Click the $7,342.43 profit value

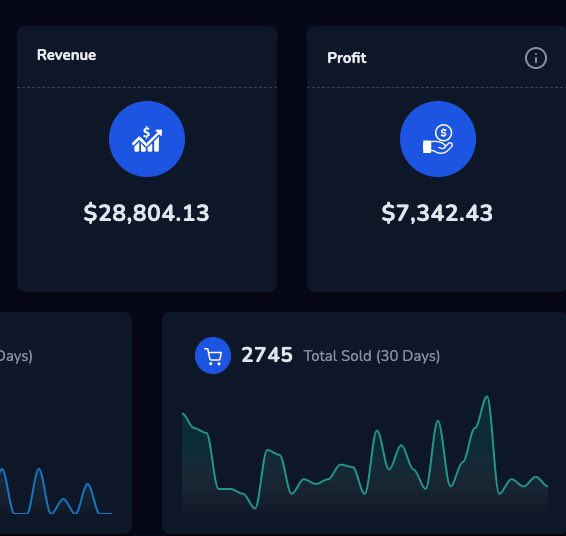[437, 213]
